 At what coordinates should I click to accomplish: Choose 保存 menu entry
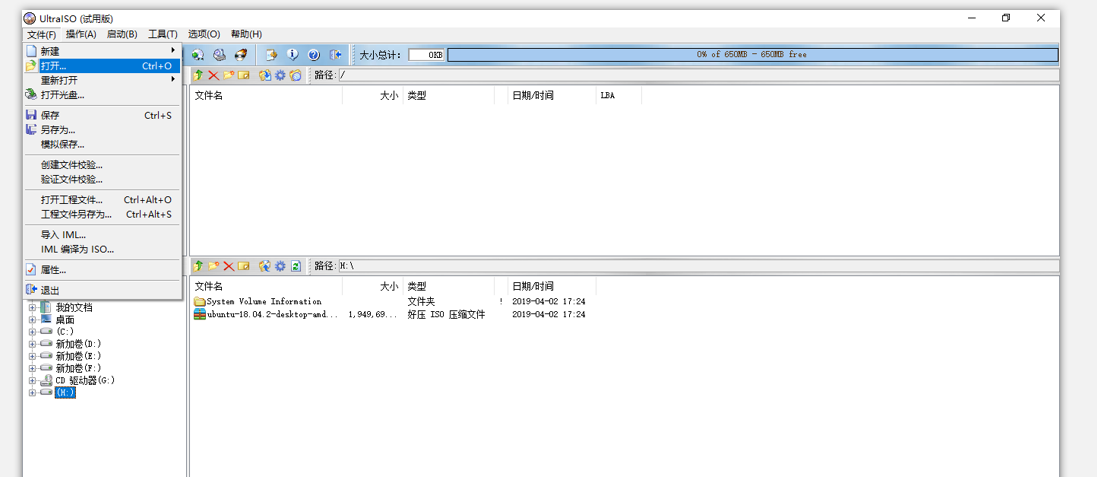102,115
